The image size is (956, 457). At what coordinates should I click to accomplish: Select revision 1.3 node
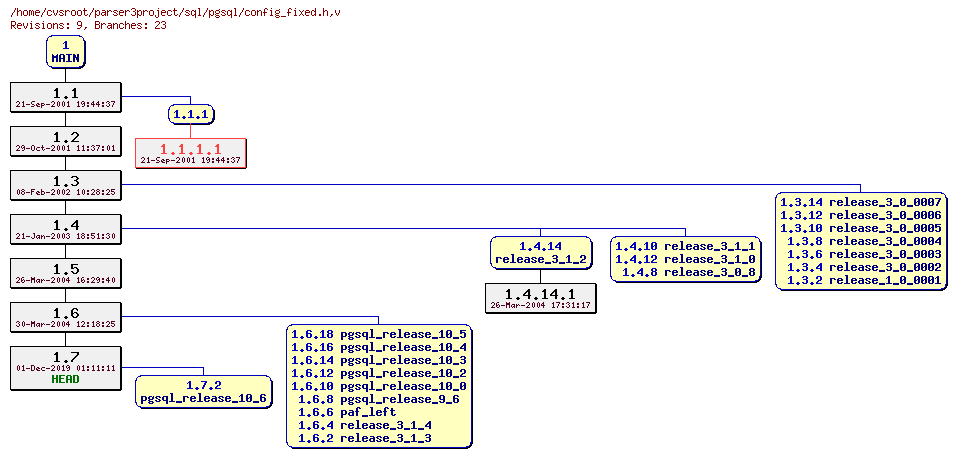pyautogui.click(x=66, y=185)
